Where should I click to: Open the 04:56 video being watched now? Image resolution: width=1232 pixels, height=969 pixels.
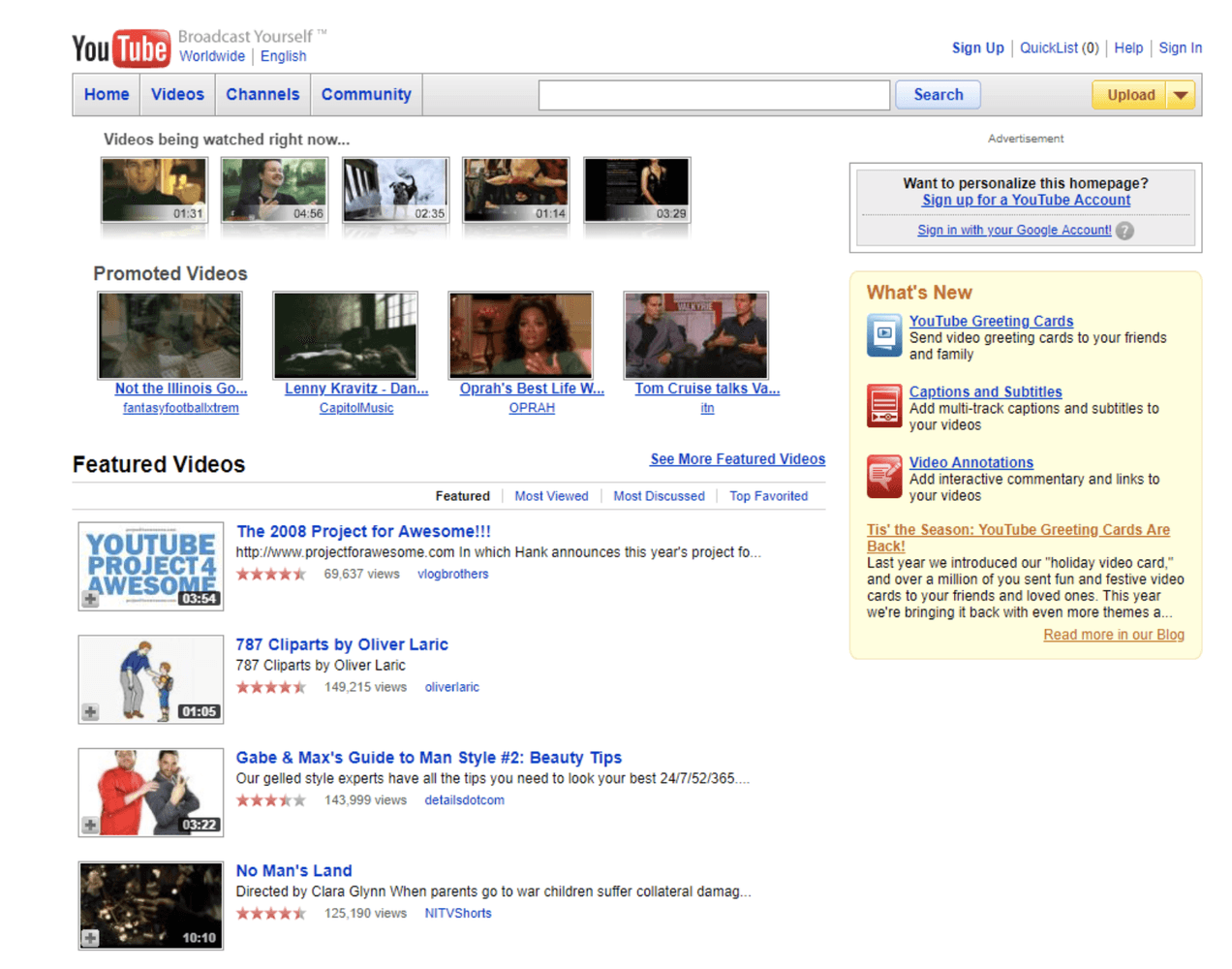(x=275, y=191)
